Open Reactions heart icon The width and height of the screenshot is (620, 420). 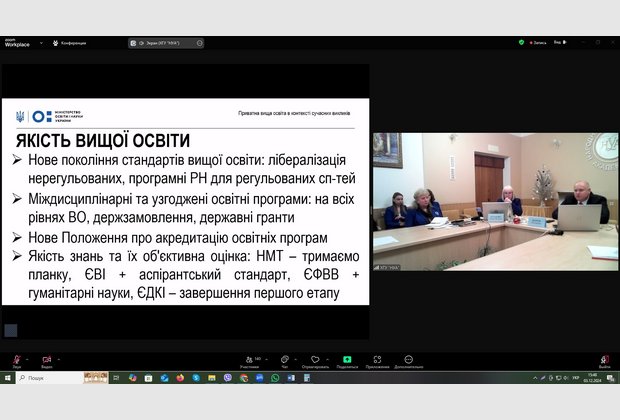tap(315, 361)
